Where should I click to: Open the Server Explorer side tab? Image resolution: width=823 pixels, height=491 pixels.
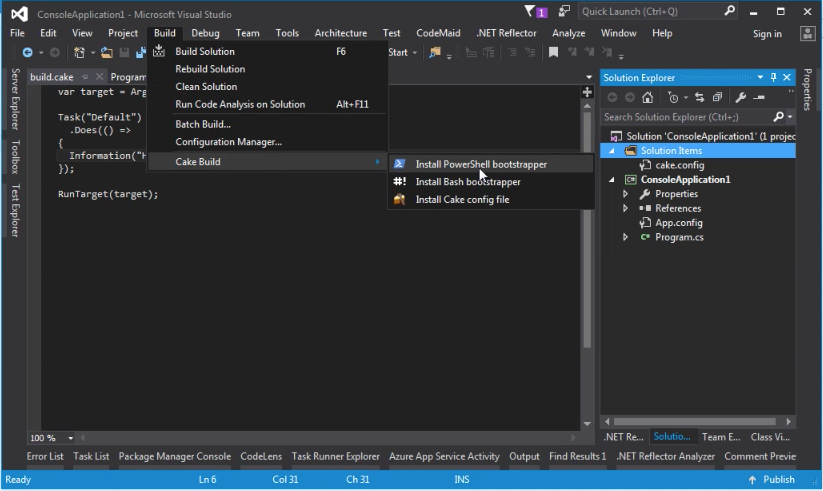click(x=15, y=99)
